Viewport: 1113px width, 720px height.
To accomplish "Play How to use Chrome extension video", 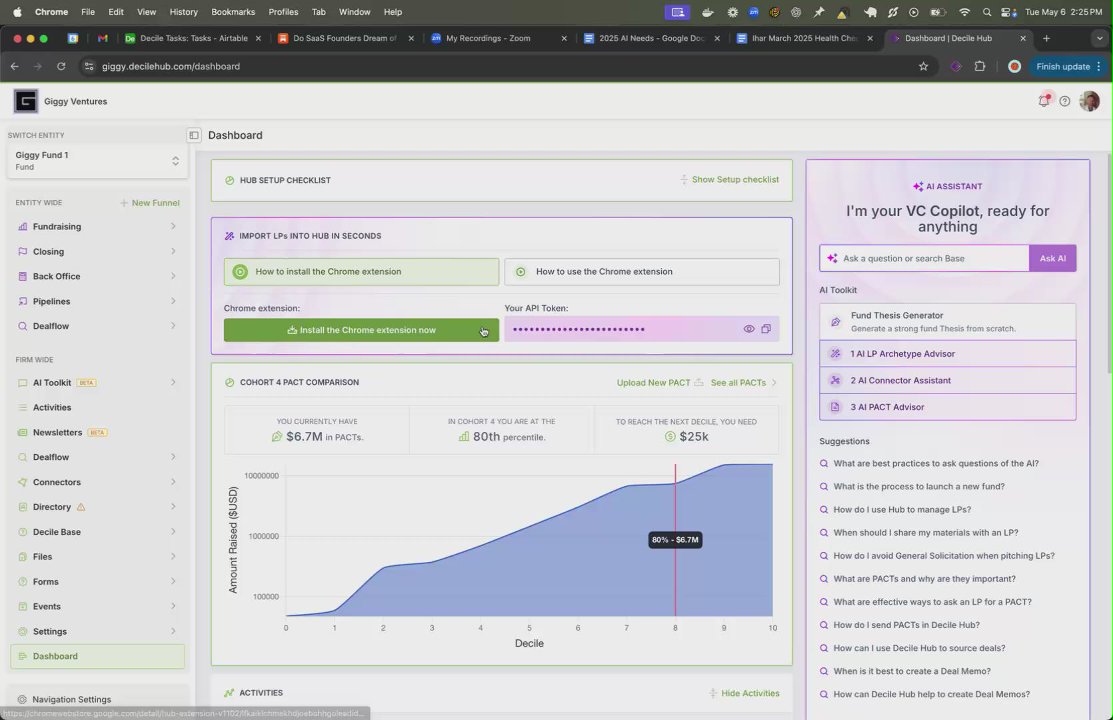I will pos(642,271).
